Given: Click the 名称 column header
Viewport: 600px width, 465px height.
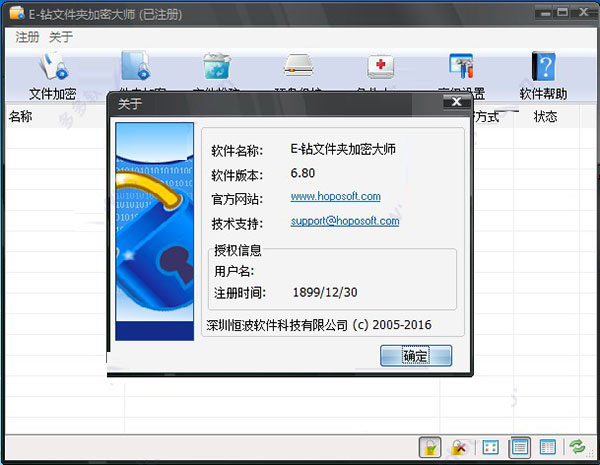Looking at the screenshot, I should click(x=21, y=116).
